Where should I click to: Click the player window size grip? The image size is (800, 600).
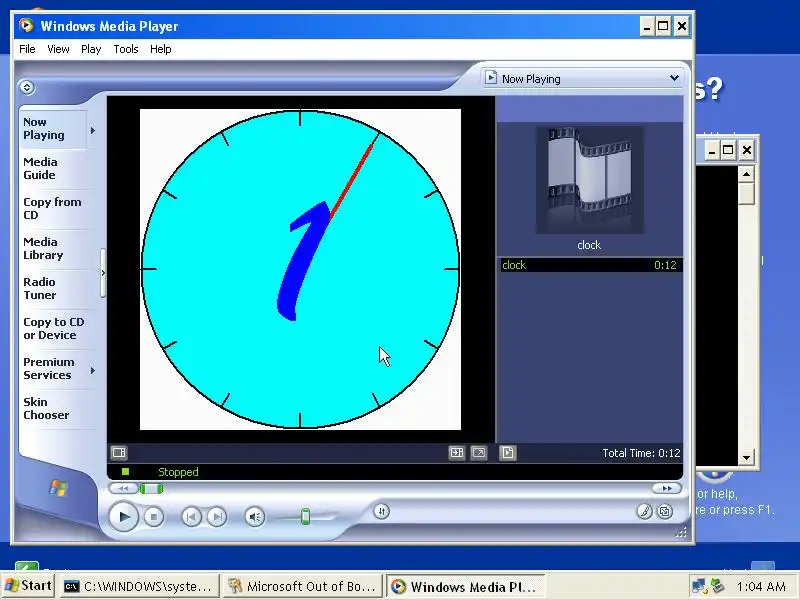point(682,533)
